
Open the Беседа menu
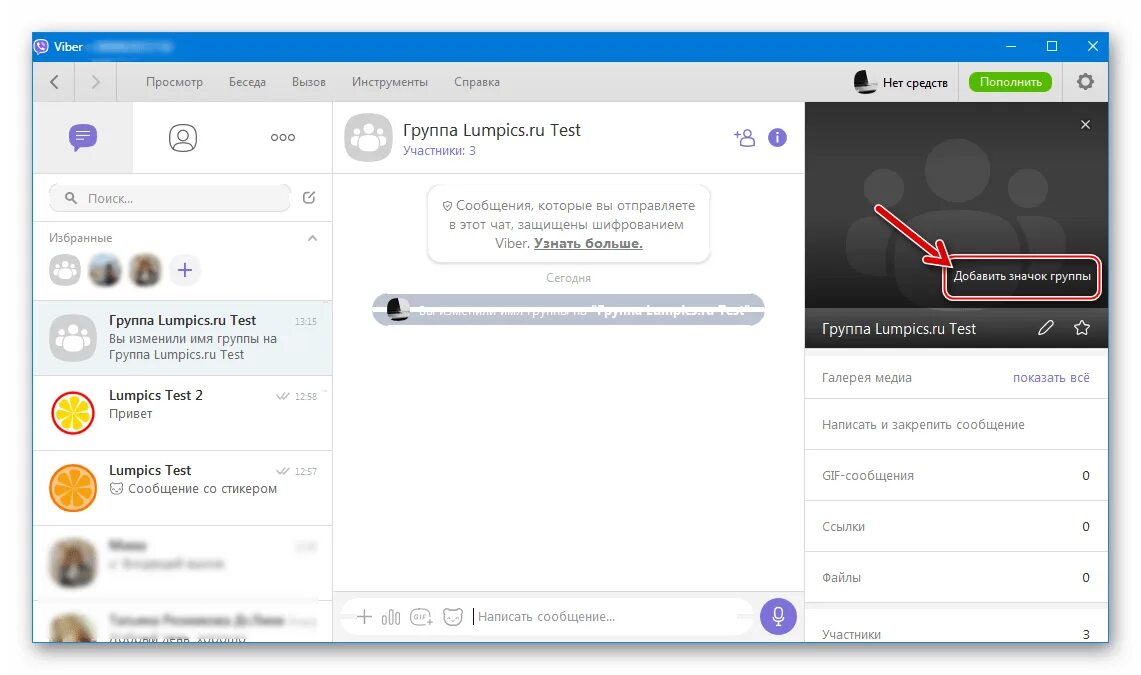pyautogui.click(x=247, y=81)
